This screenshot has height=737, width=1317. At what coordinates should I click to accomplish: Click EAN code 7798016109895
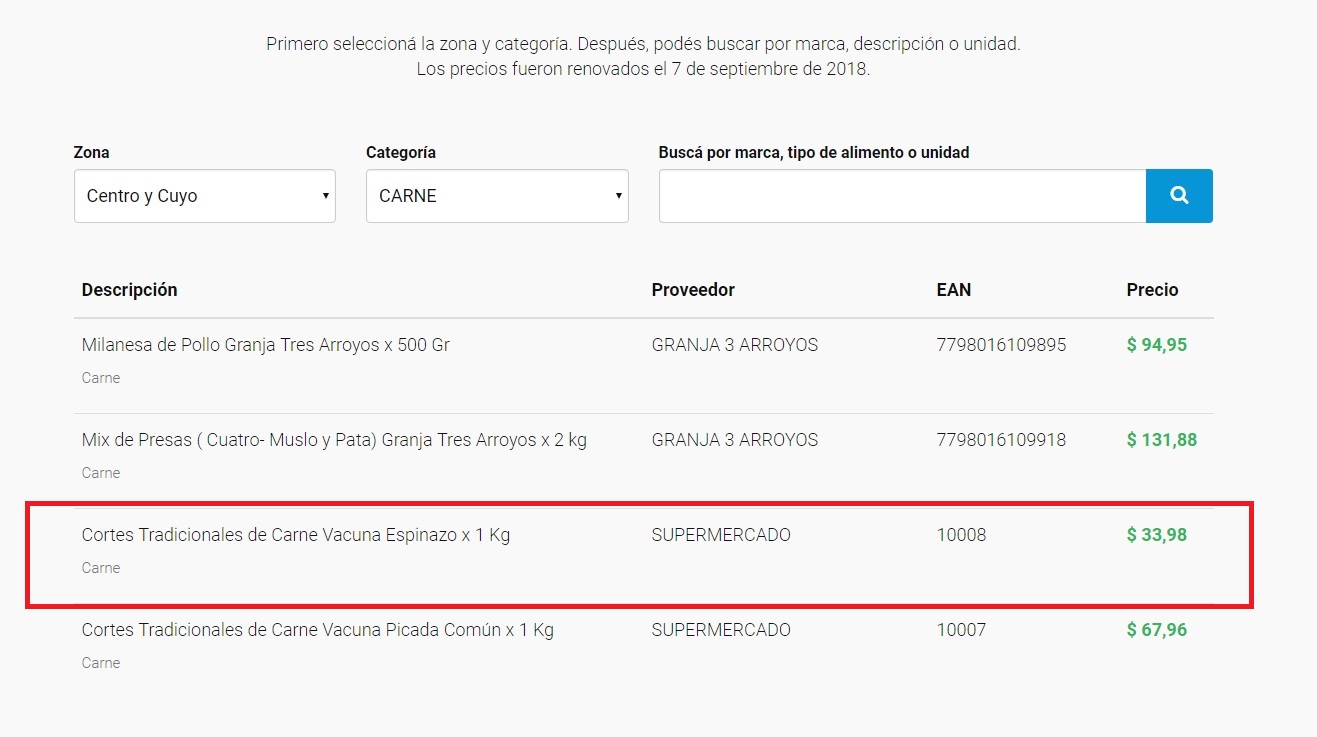click(1001, 345)
